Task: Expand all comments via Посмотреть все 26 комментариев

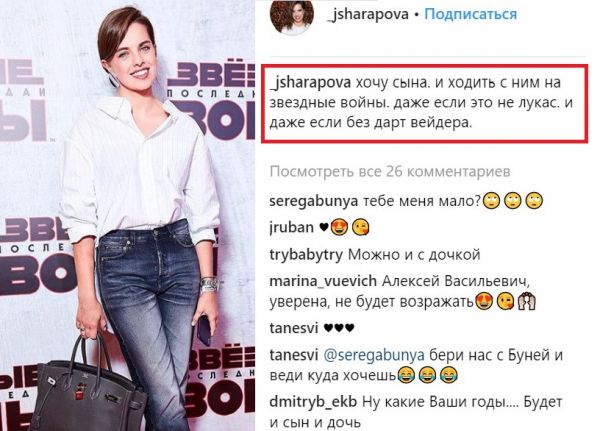Action: click(390, 171)
